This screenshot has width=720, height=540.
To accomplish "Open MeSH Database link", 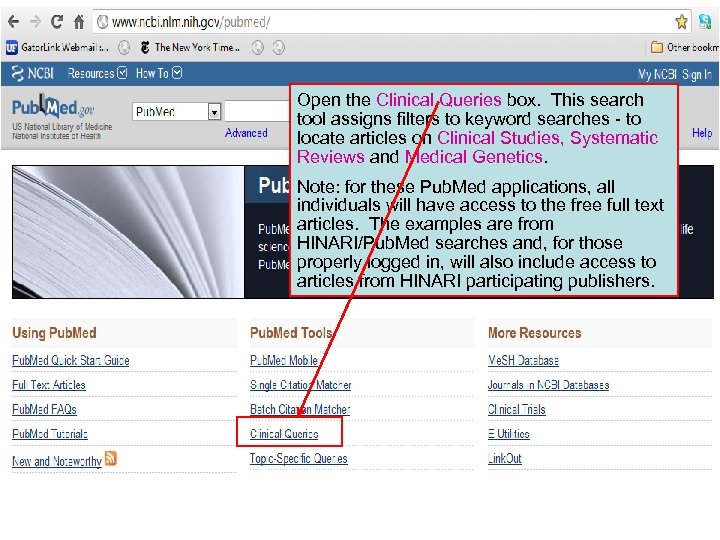I will [x=523, y=360].
